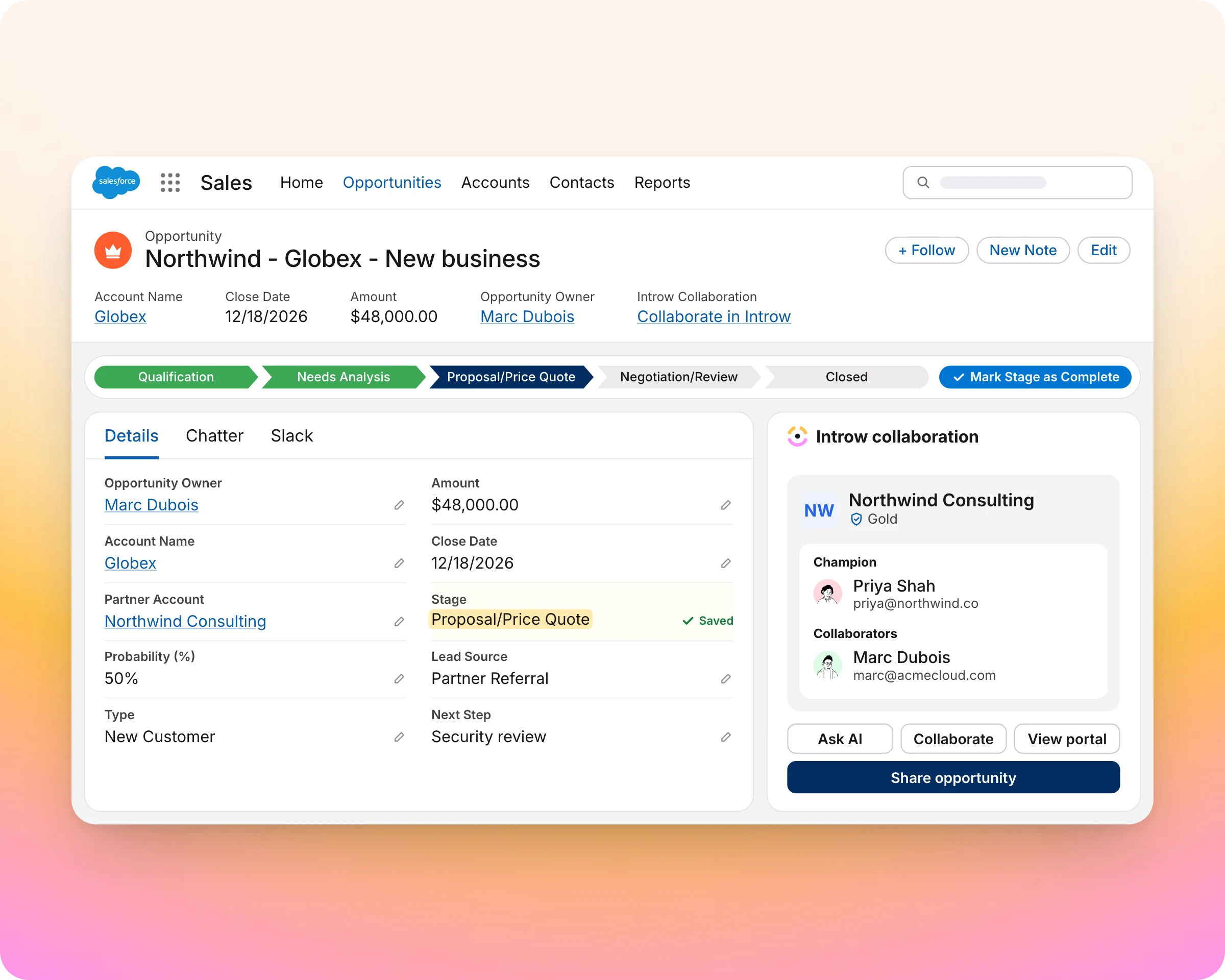Edit the Partner Account field pencil
The width and height of the screenshot is (1225, 980).
pyautogui.click(x=400, y=622)
